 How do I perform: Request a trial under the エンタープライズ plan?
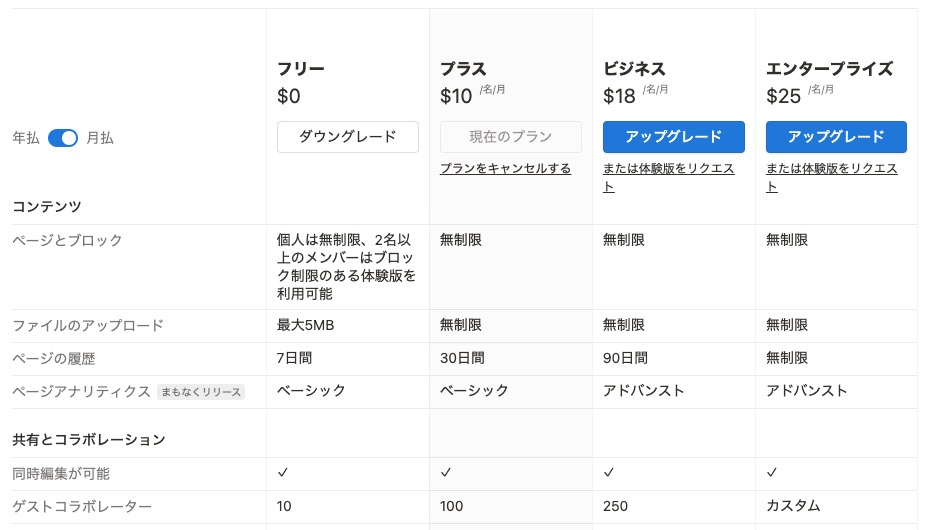pyautogui.click(x=832, y=177)
